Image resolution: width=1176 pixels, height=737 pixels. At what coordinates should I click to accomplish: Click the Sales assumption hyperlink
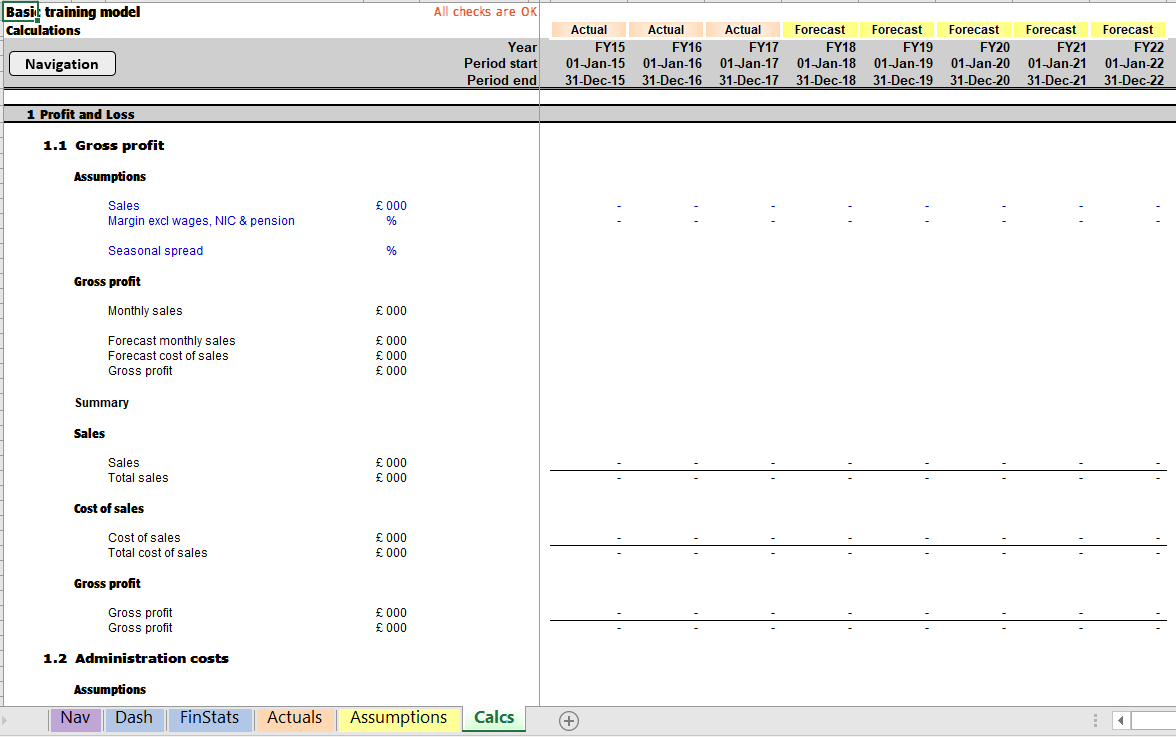(x=123, y=205)
